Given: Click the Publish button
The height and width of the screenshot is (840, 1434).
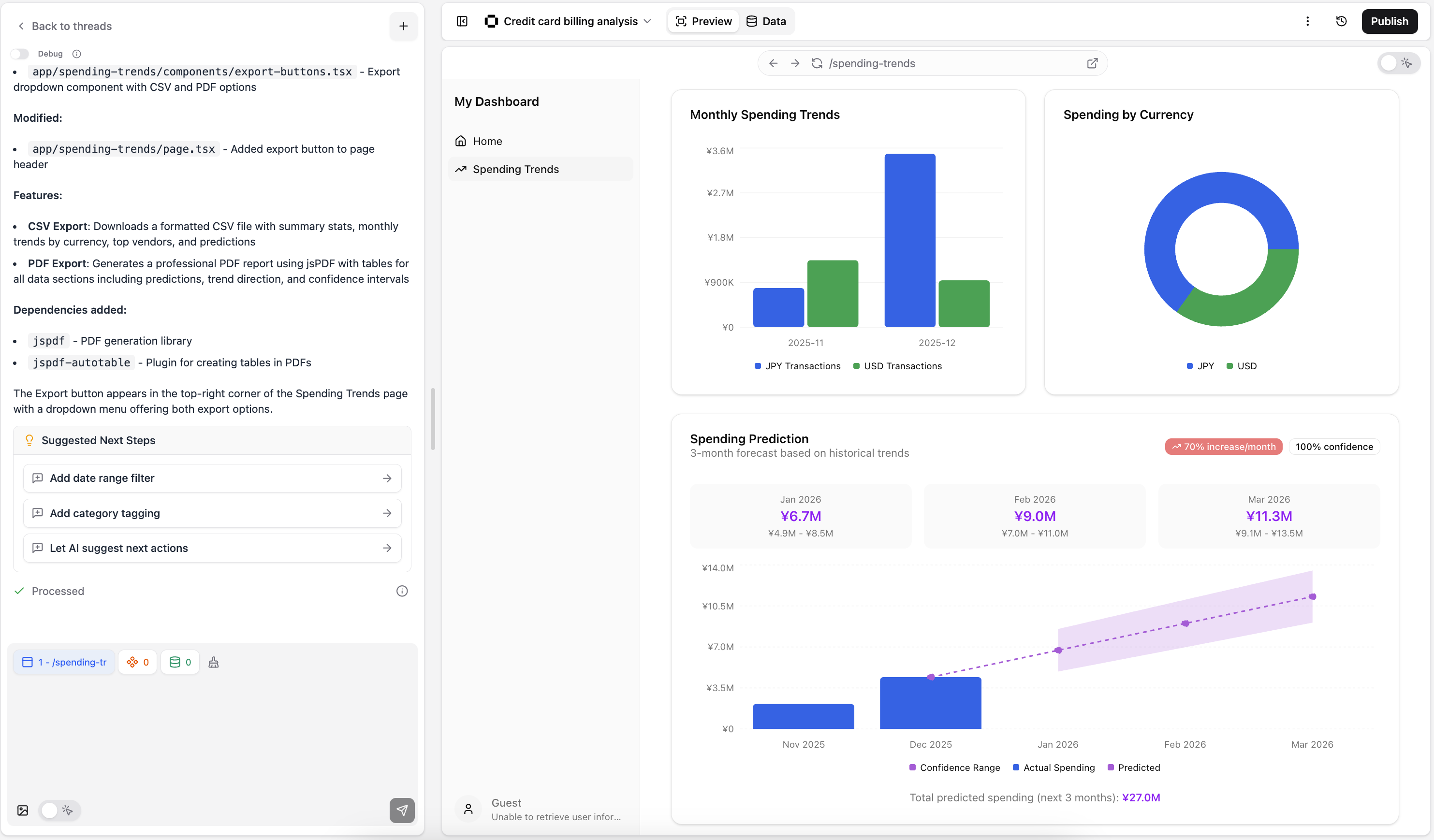Looking at the screenshot, I should (x=1389, y=22).
